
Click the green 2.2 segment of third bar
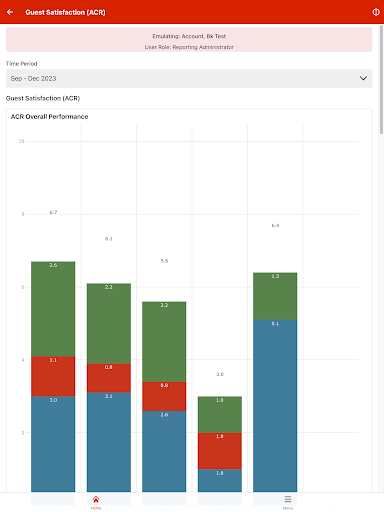(x=164, y=342)
